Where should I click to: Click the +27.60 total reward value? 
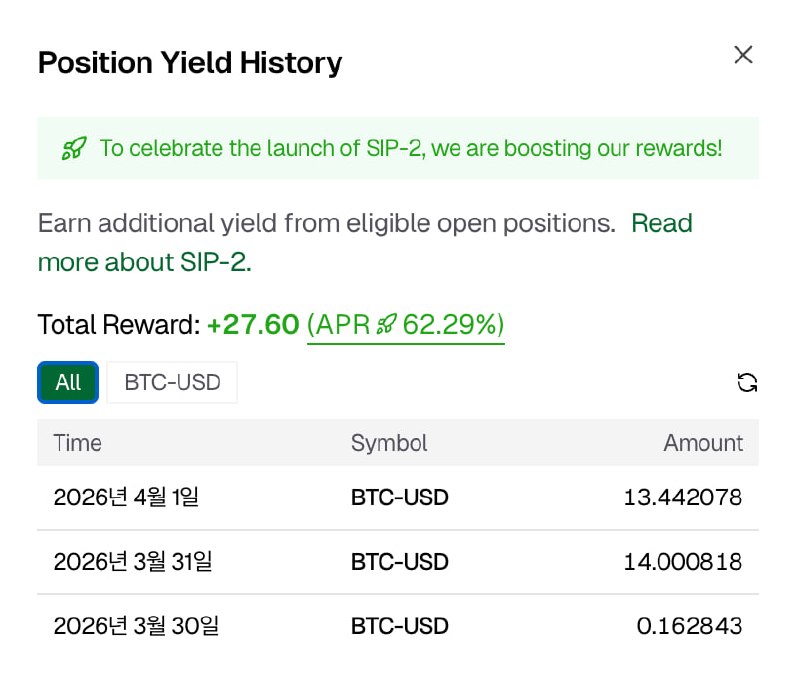point(253,325)
